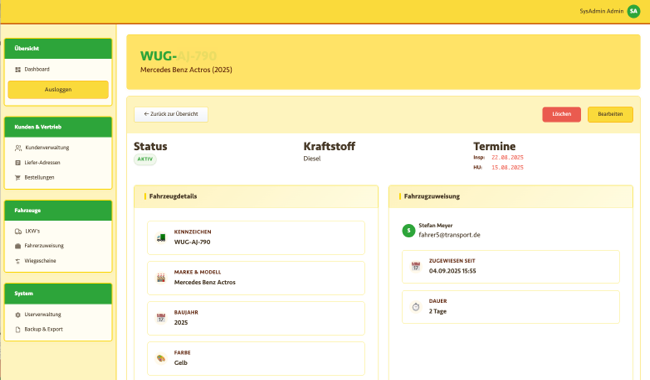Click the Kennzeichen truck icon

point(161,237)
